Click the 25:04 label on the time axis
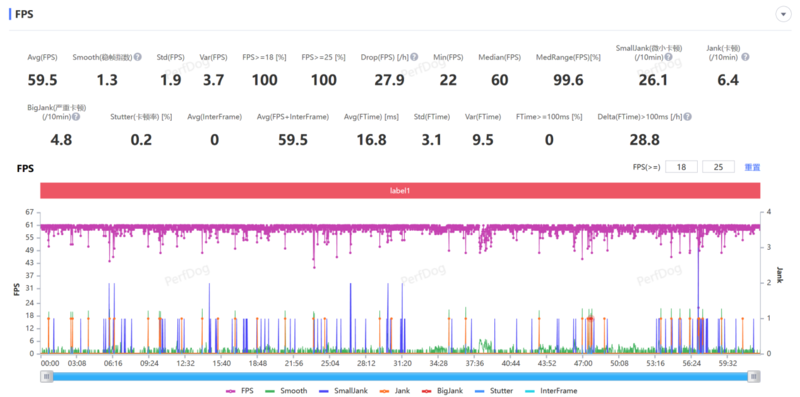The width and height of the screenshot is (800, 397). (x=330, y=363)
